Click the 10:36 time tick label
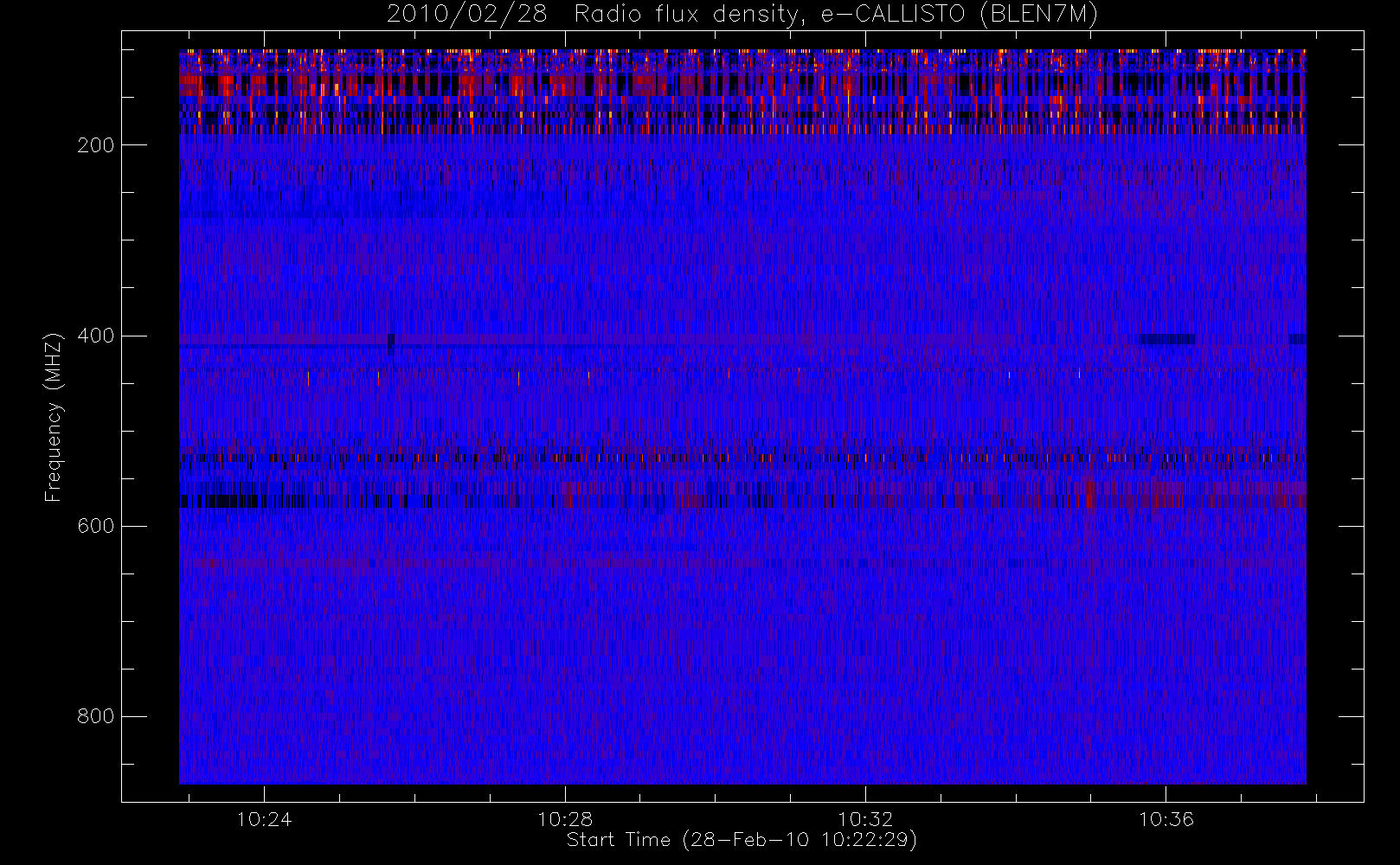Screen dimensions: 1400x865 [1166, 818]
